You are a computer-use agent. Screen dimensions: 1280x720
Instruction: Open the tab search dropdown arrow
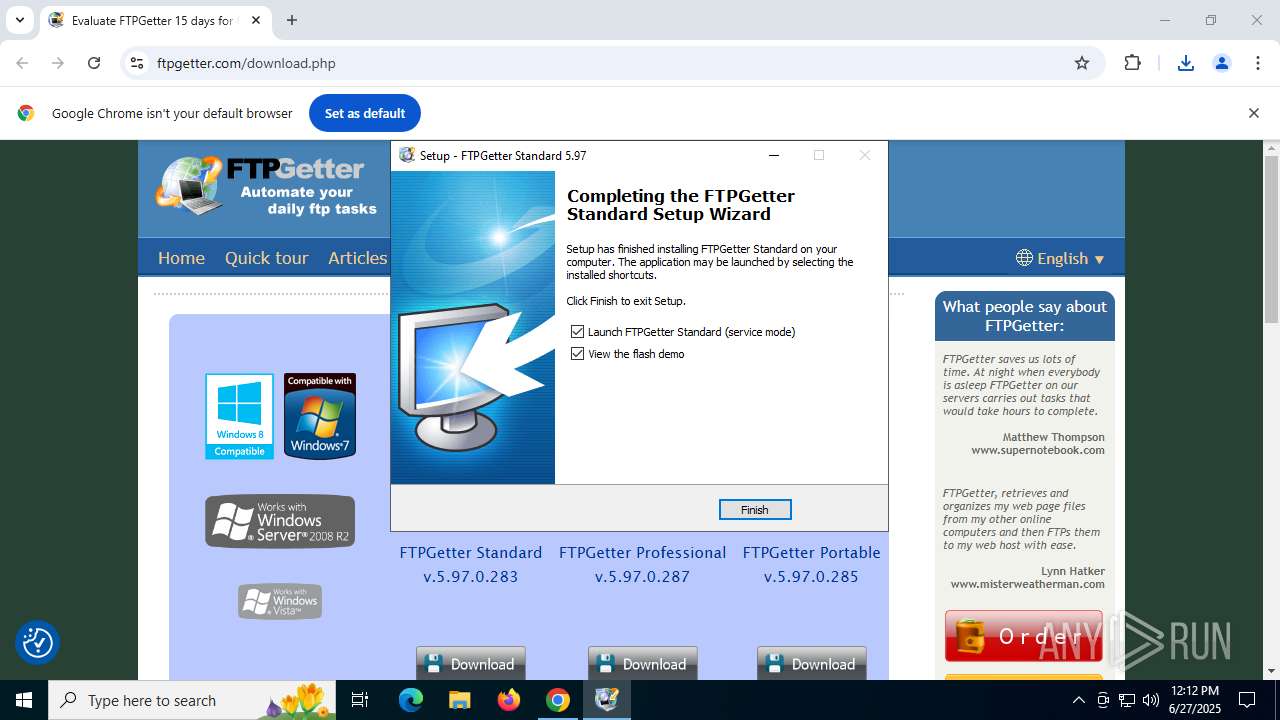coord(19,20)
